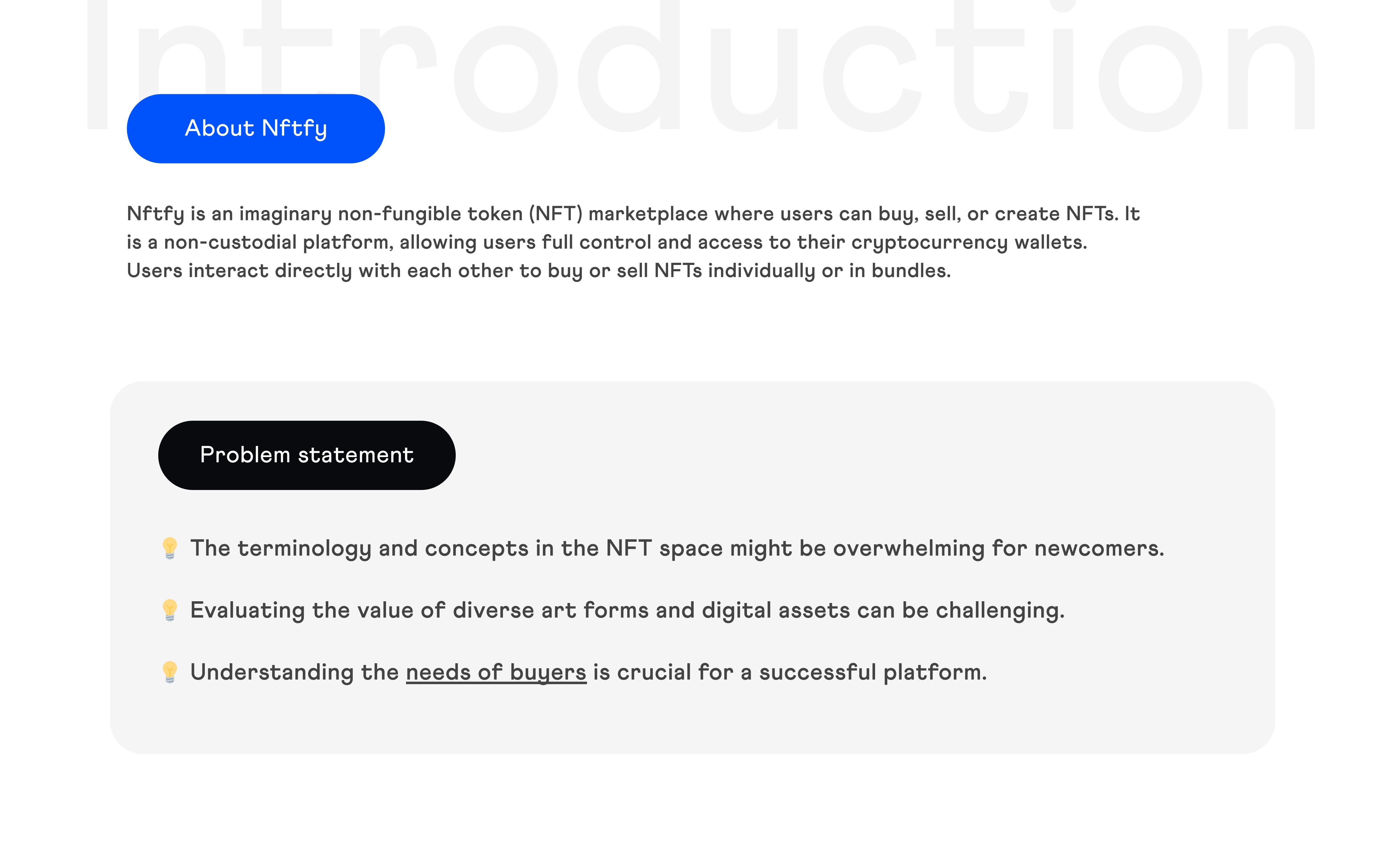Click the line starting "Nftfy is an imaginary"

click(633, 214)
